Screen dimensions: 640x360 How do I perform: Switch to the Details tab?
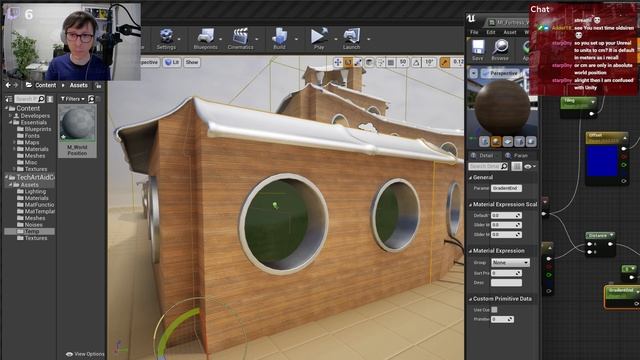(484, 156)
